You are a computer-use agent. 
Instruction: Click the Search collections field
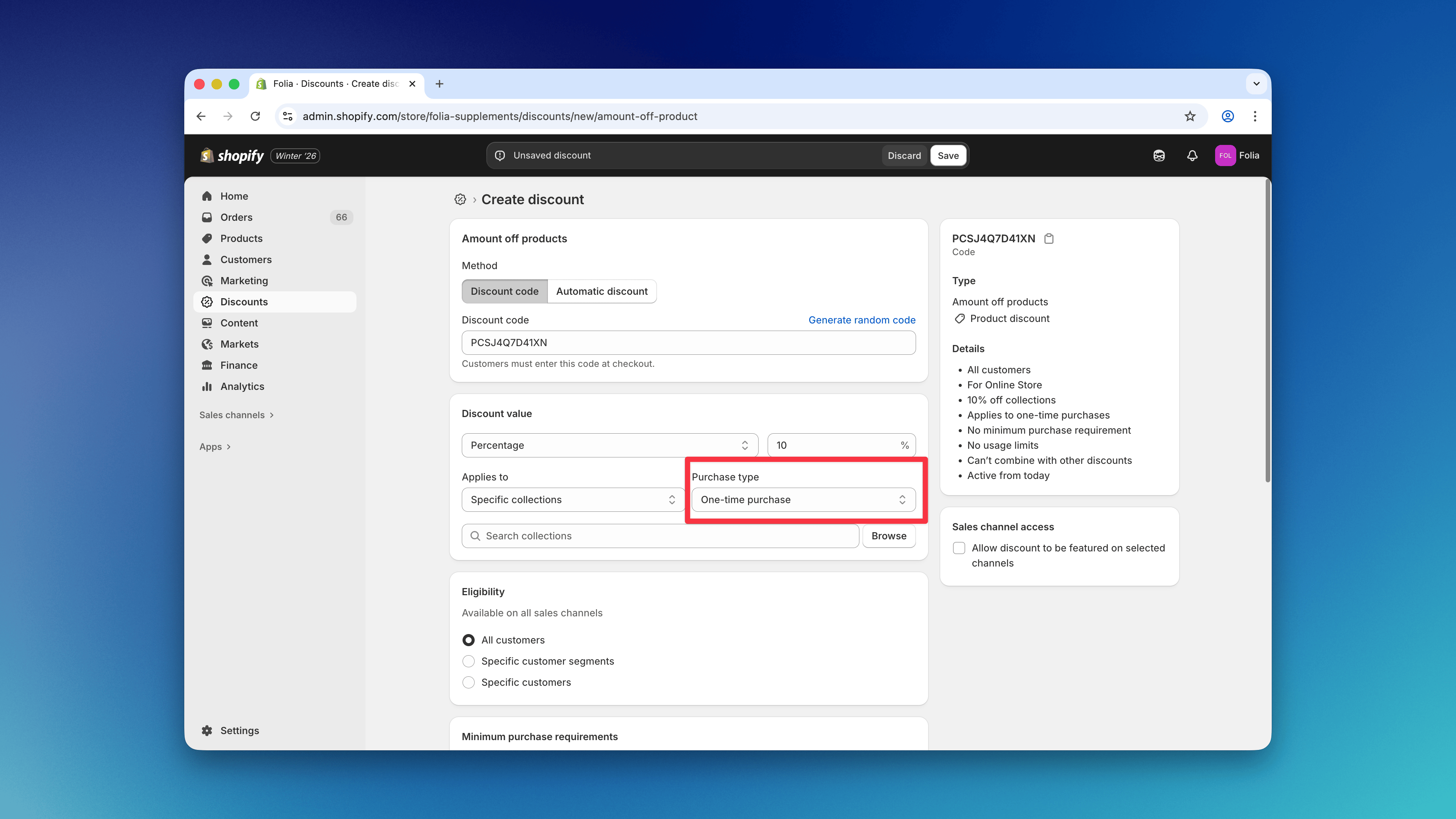tap(660, 536)
